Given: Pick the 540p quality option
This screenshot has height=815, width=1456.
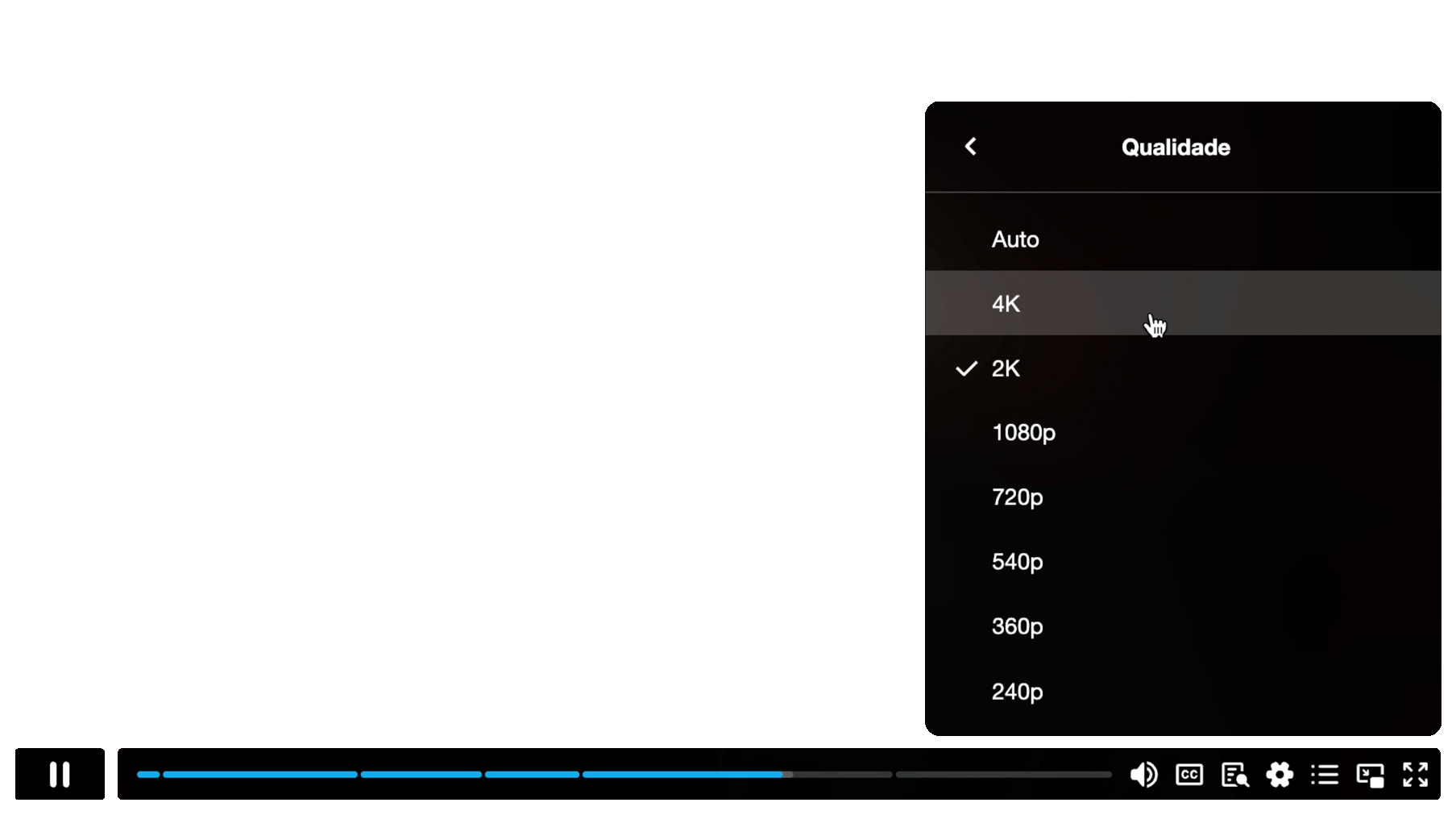Looking at the screenshot, I should (x=1183, y=561).
